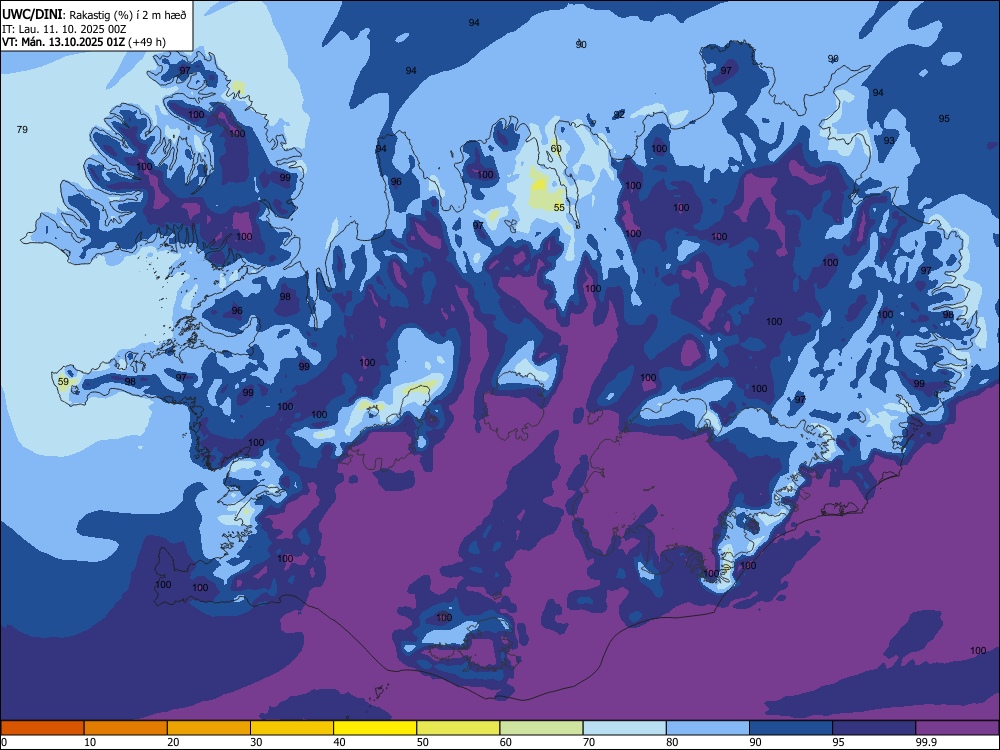This screenshot has width=1000, height=750.
Task: Click the '30' legend tick label
Action: click(256, 742)
